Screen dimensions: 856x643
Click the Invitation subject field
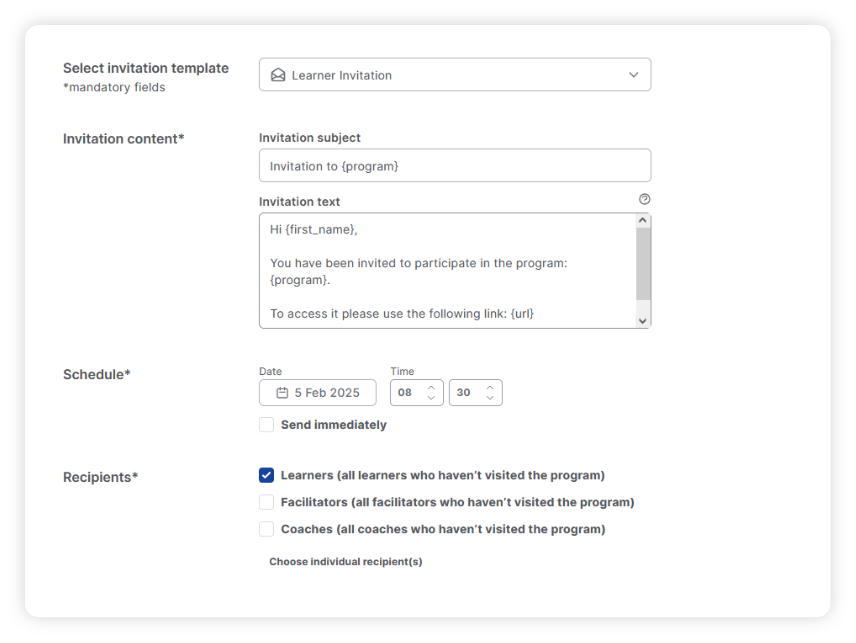coord(454,166)
